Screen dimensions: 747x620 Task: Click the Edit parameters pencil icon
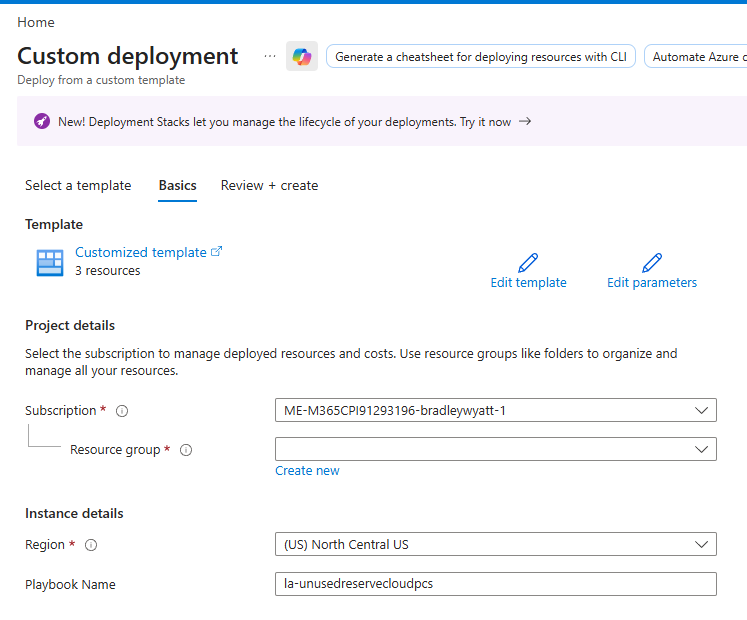pos(652,263)
